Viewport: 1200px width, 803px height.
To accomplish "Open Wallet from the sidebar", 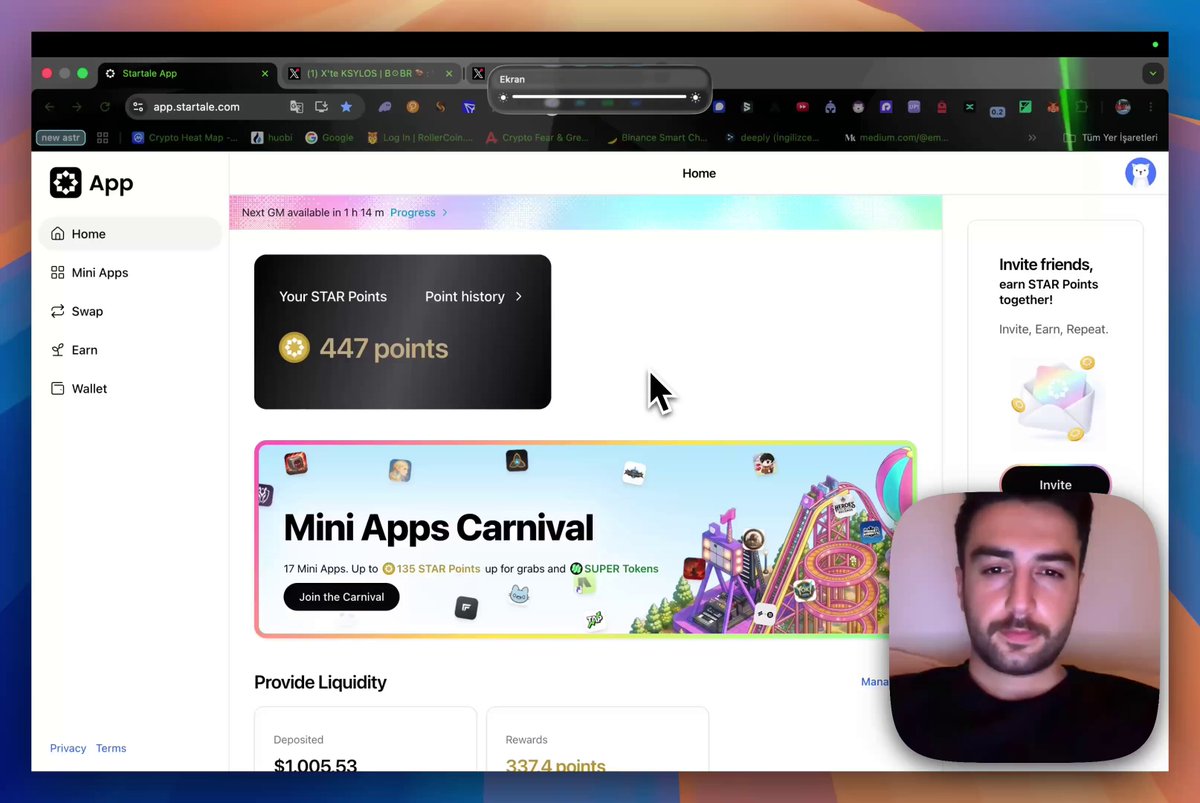I will pyautogui.click(x=130, y=389).
